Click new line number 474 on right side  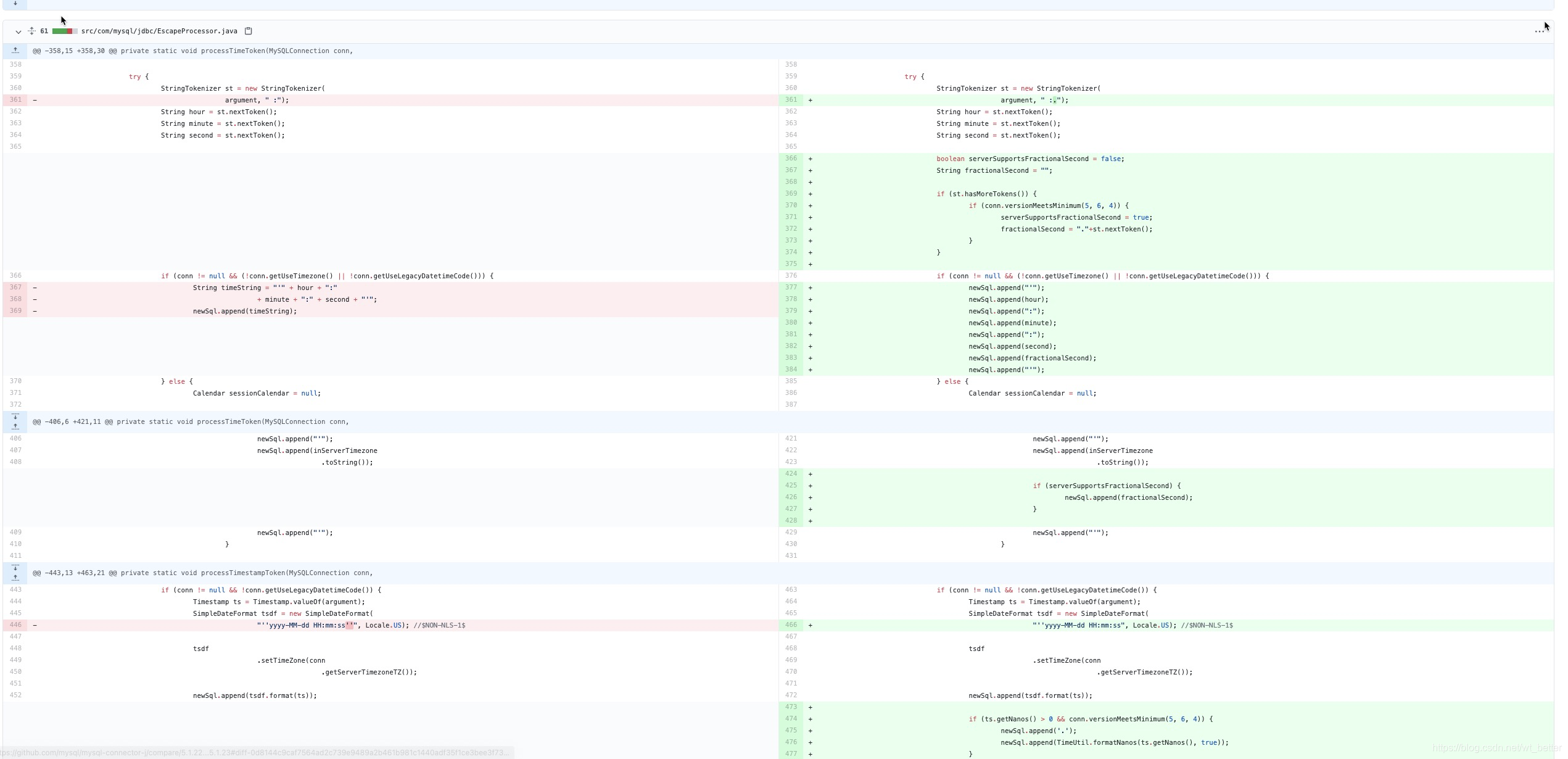click(791, 719)
